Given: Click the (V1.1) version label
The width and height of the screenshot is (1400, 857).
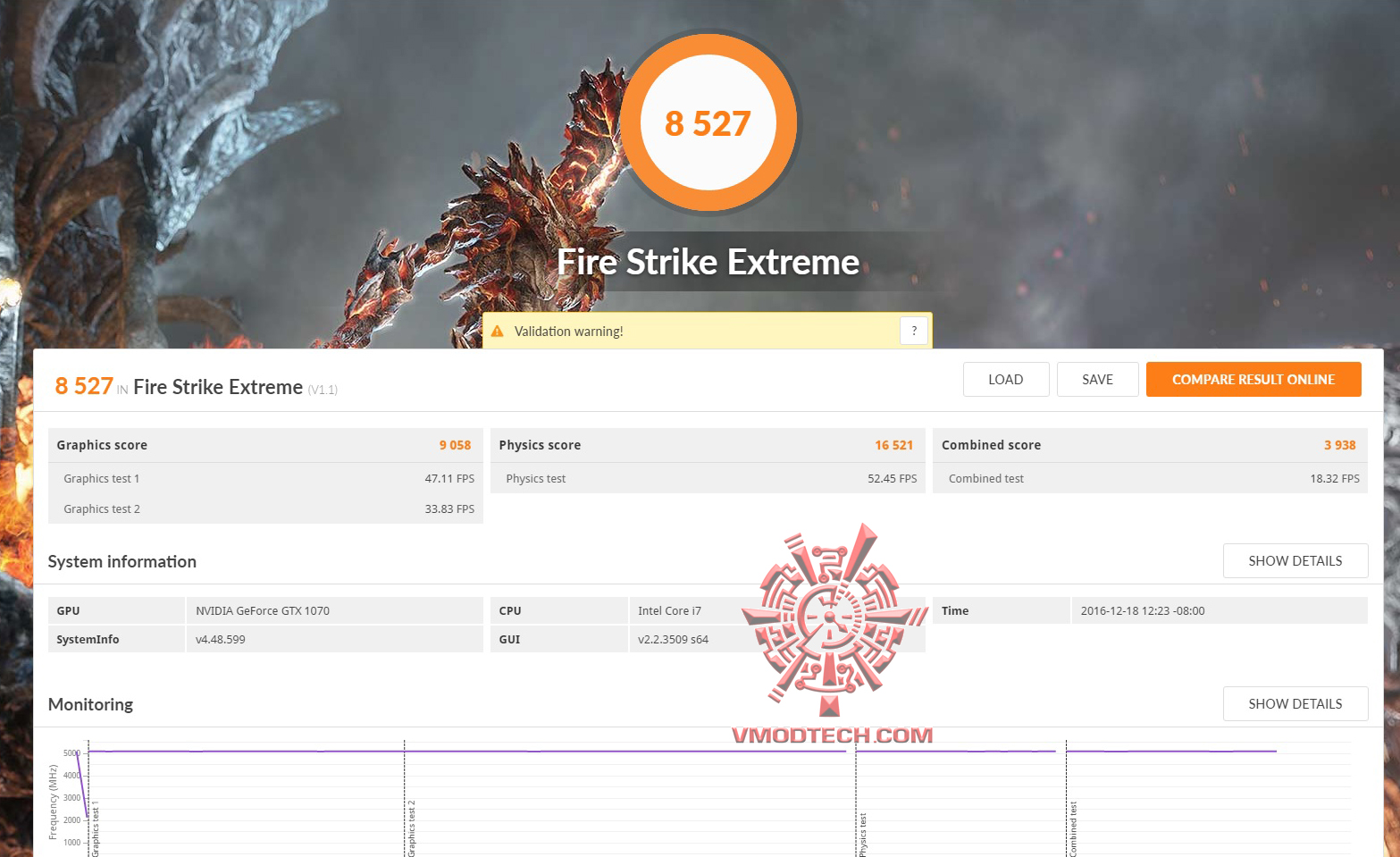Looking at the screenshot, I should (323, 390).
